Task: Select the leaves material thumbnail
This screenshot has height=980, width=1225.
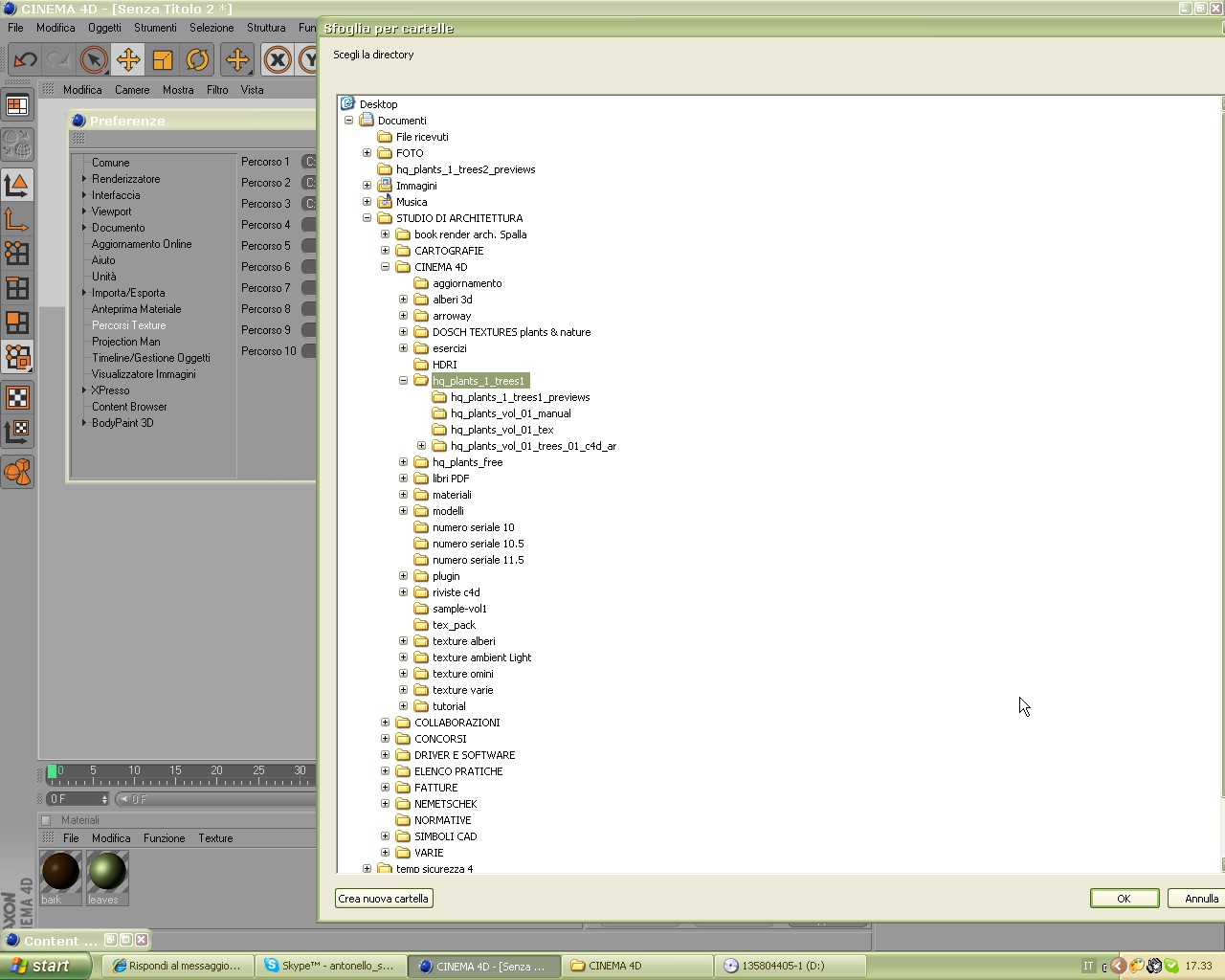Action: pyautogui.click(x=106, y=872)
